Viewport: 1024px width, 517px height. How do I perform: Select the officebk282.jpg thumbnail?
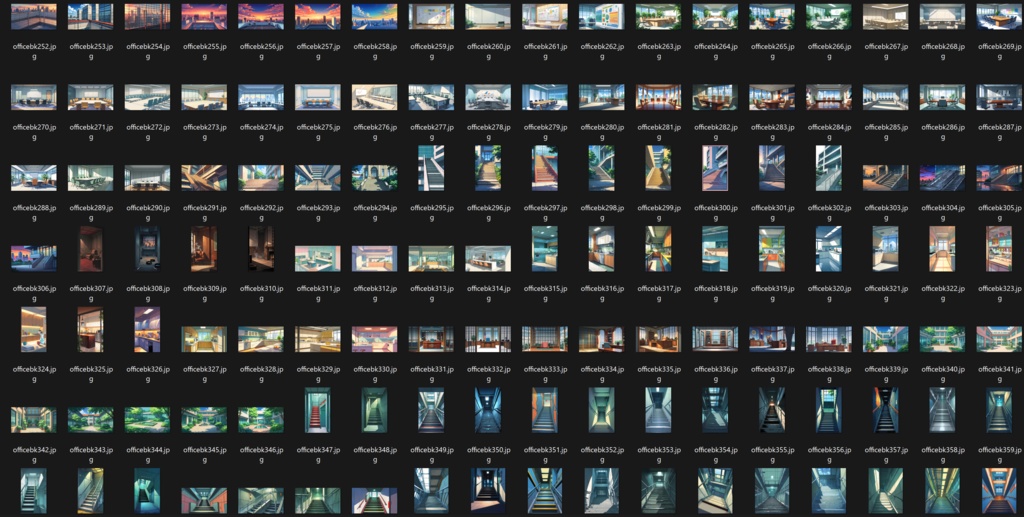click(x=716, y=97)
